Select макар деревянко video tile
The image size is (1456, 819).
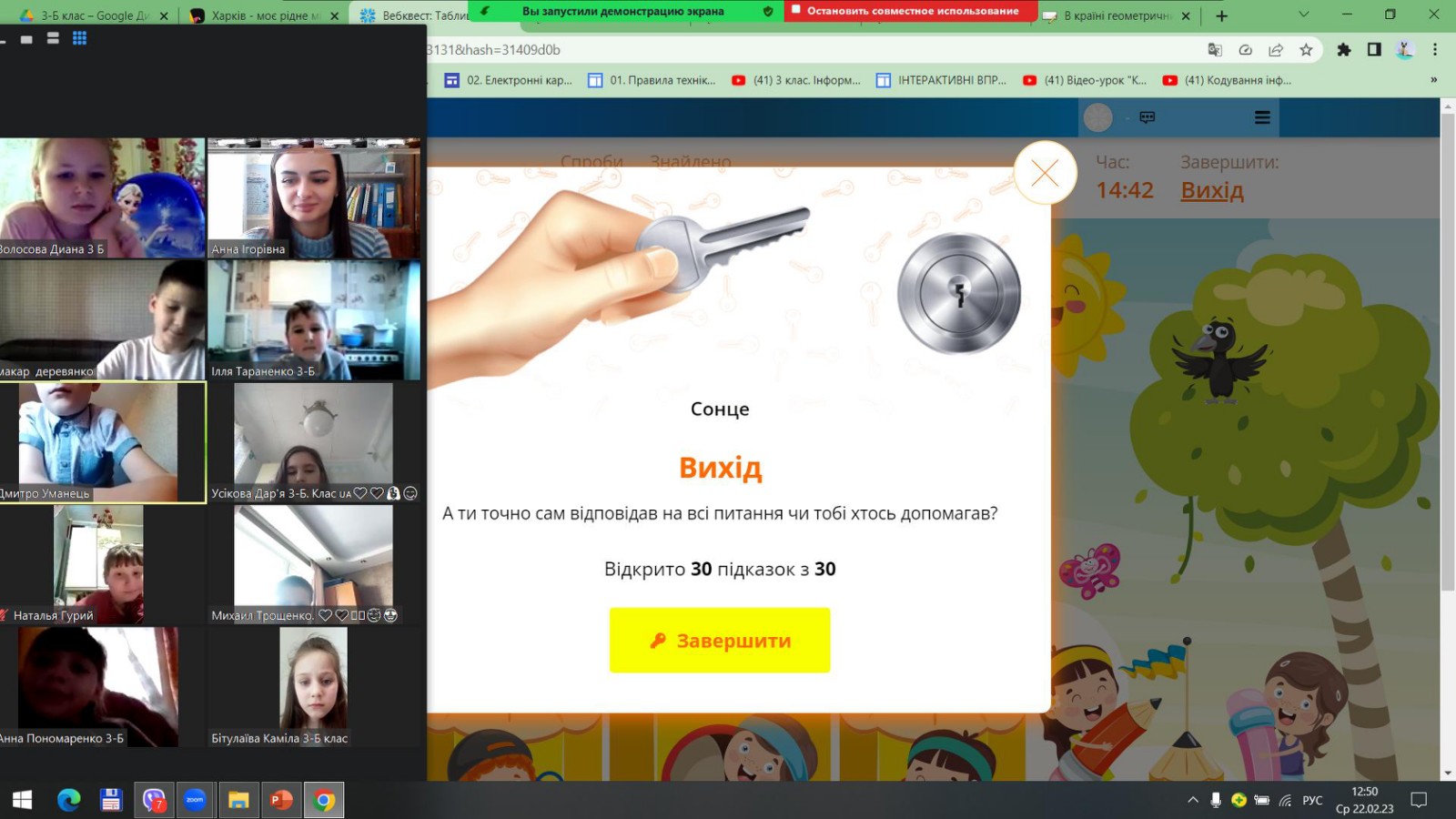click(102, 319)
